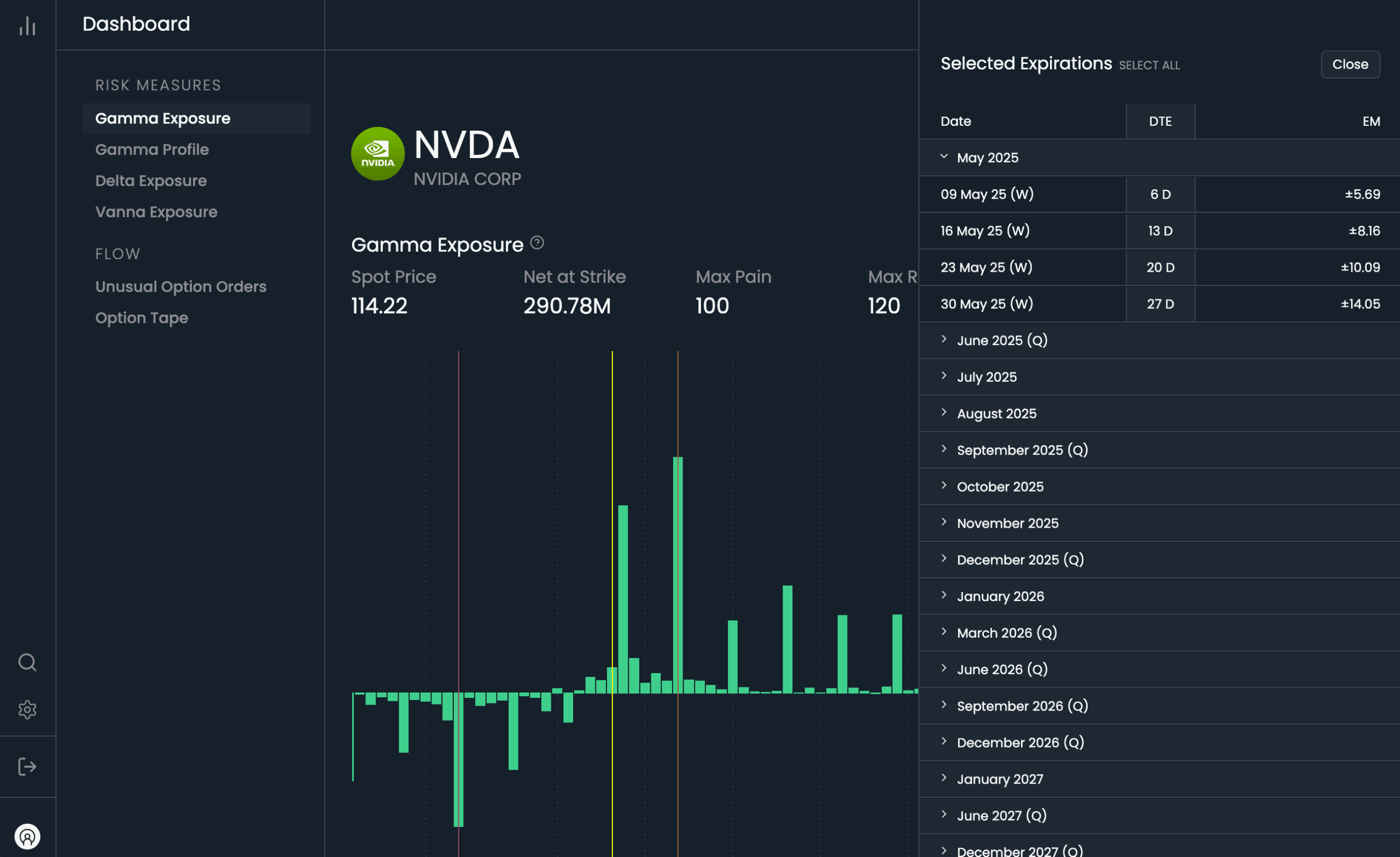Click the DTE column header
The width and height of the screenshot is (1400, 857).
[x=1160, y=121]
